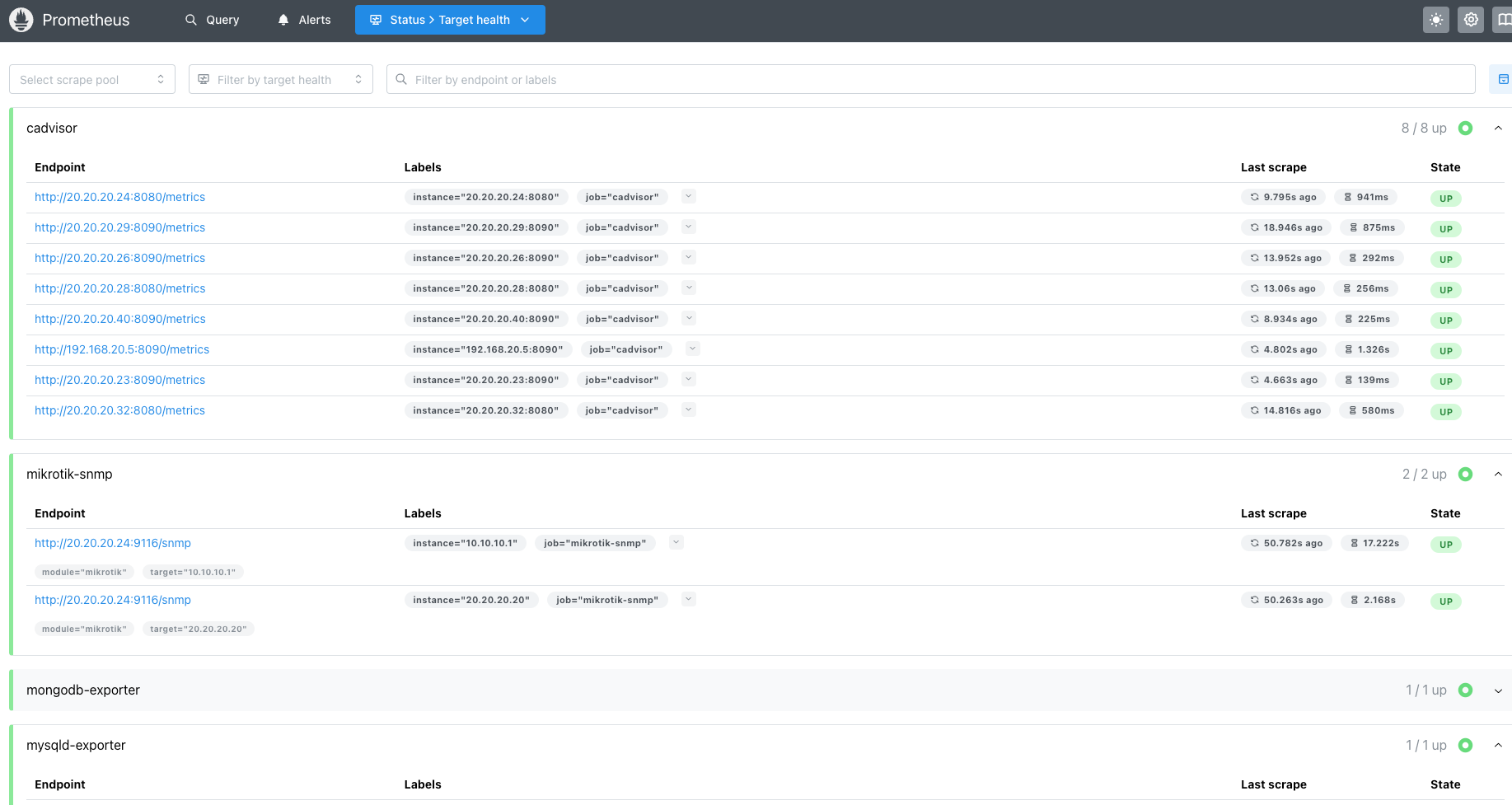Open http://20.20.20.23:8090/metrics link
The width and height of the screenshot is (1512, 805).
[119, 380]
